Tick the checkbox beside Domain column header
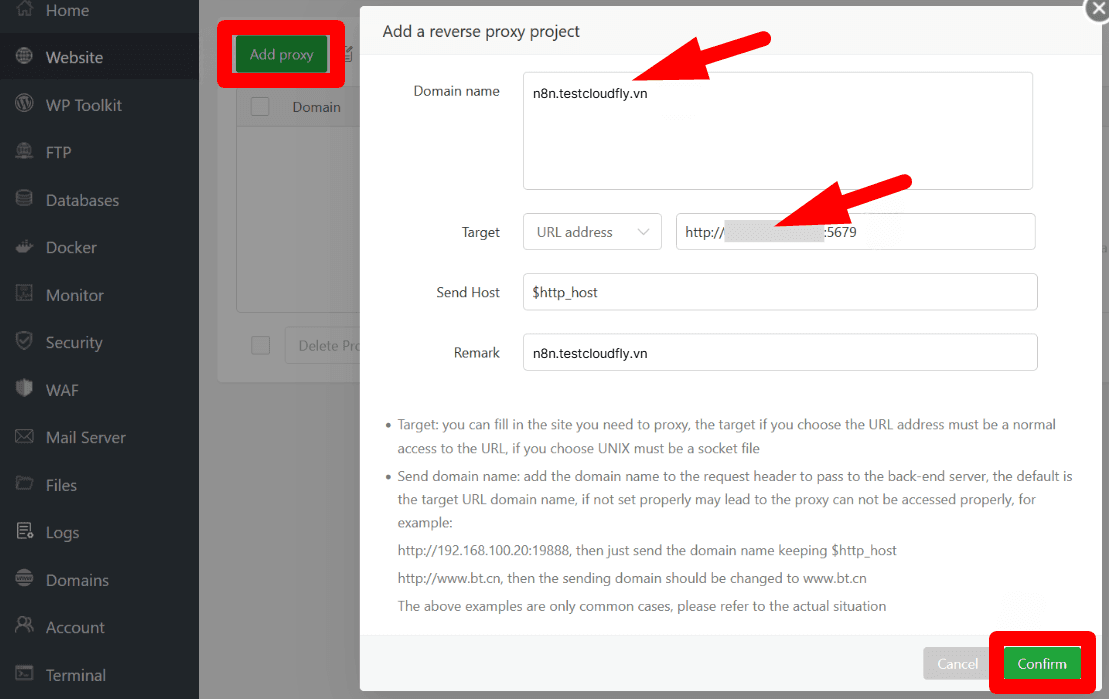The width and height of the screenshot is (1109, 699). pyautogui.click(x=260, y=107)
